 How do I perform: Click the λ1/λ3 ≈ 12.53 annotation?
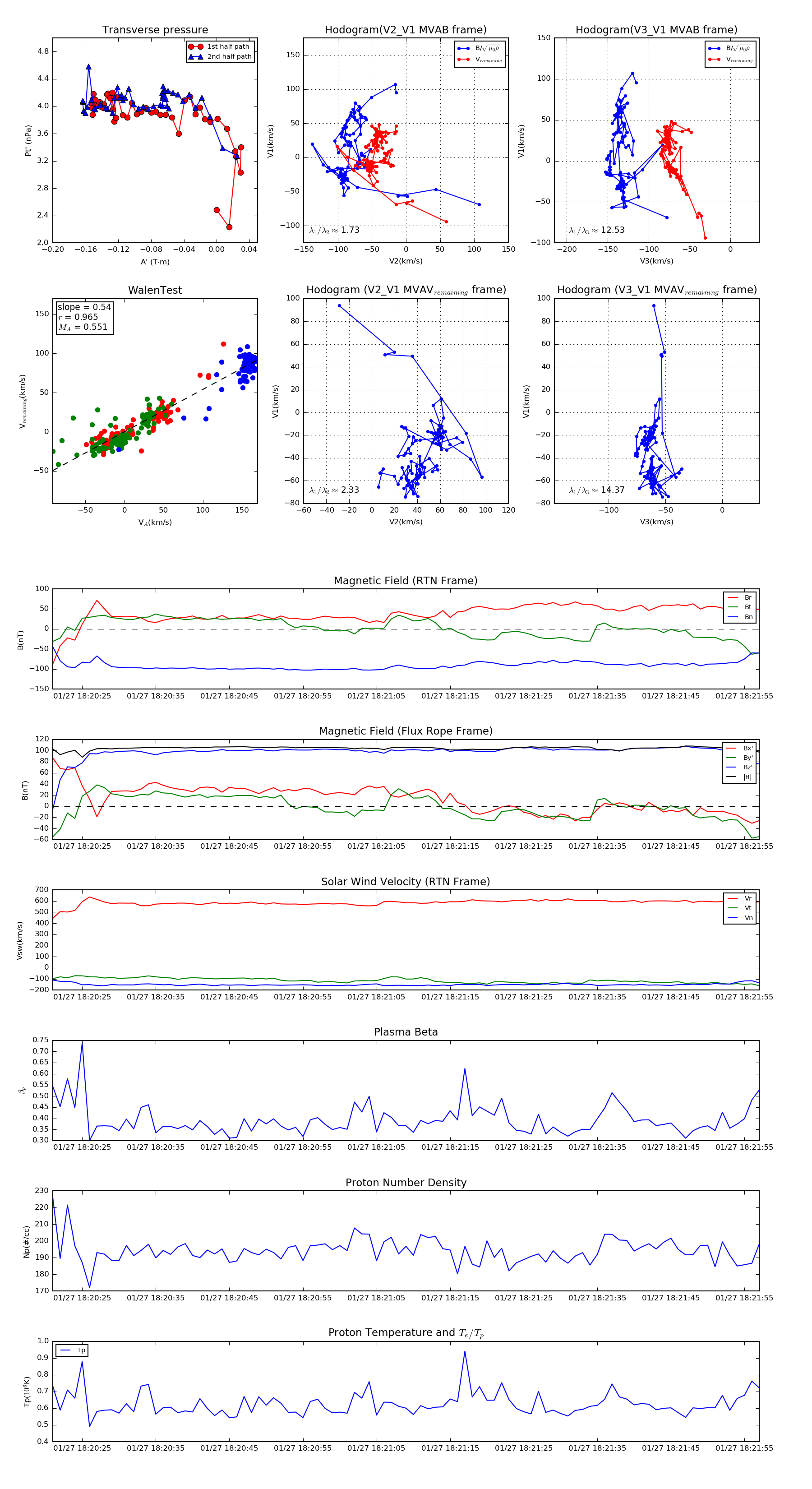(x=596, y=230)
